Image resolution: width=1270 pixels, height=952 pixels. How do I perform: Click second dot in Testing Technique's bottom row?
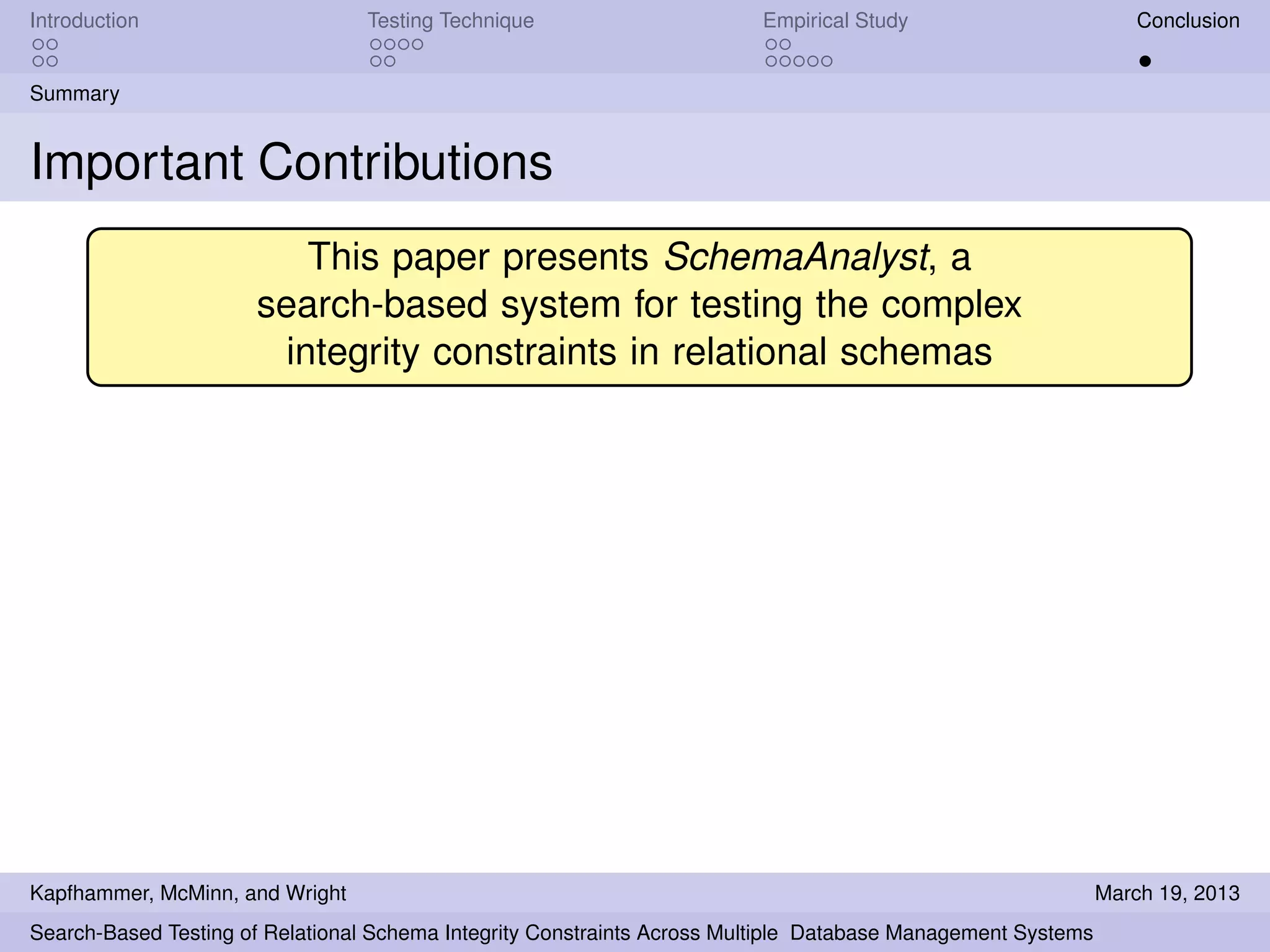point(389,61)
